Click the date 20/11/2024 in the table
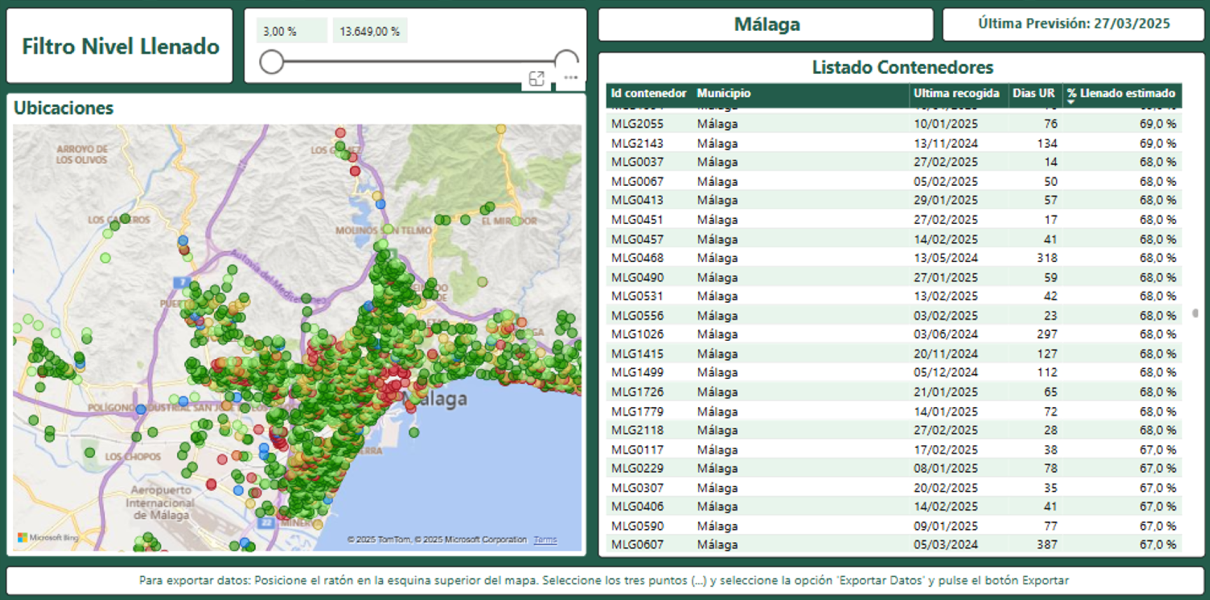Image resolution: width=1210 pixels, height=600 pixels. pyautogui.click(x=946, y=353)
